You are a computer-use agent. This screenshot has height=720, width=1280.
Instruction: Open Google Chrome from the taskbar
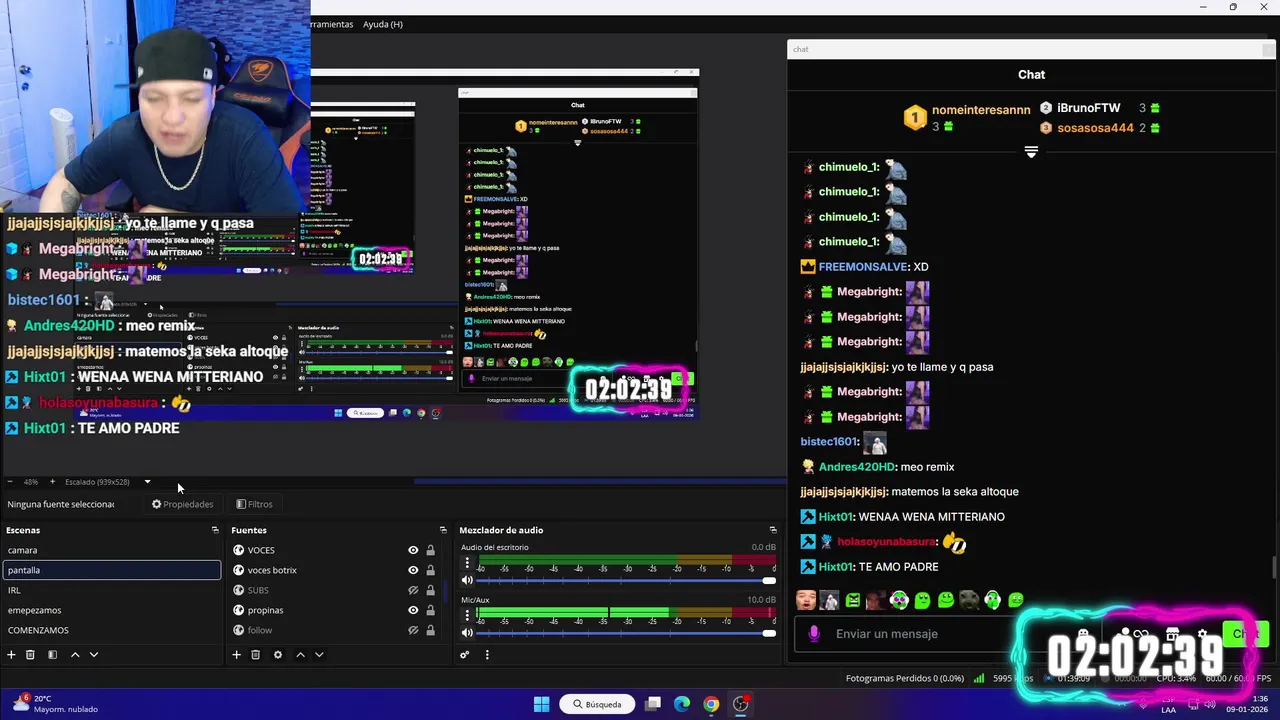point(711,704)
